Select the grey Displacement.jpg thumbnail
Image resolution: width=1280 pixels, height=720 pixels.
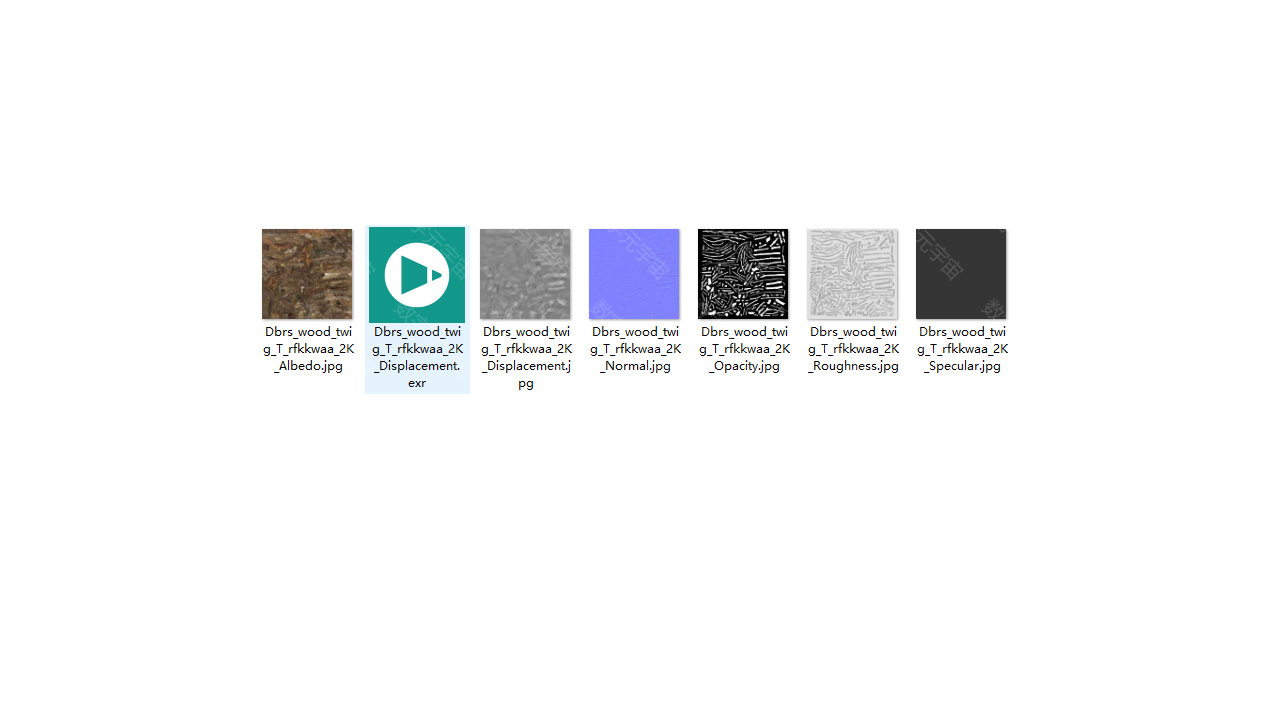tap(525, 274)
